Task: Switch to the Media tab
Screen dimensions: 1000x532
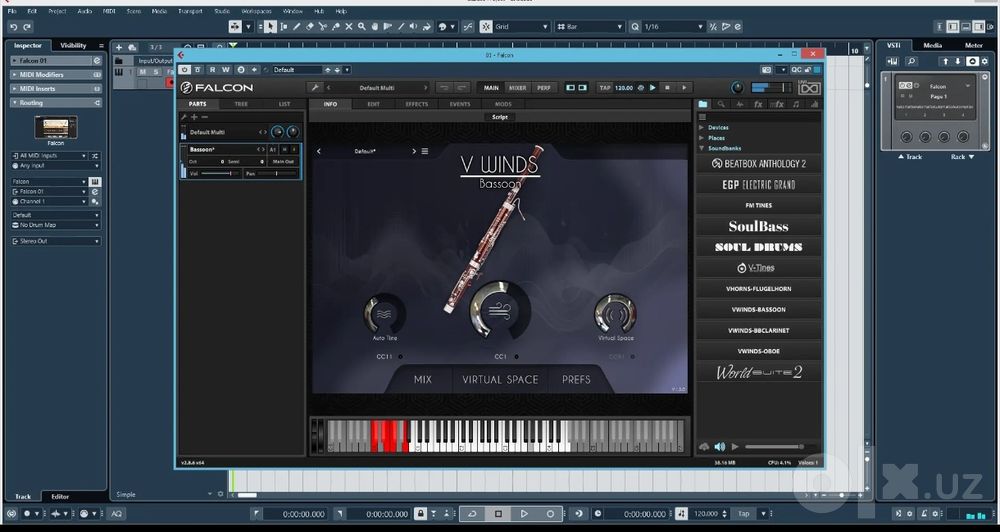Action: pos(932,45)
